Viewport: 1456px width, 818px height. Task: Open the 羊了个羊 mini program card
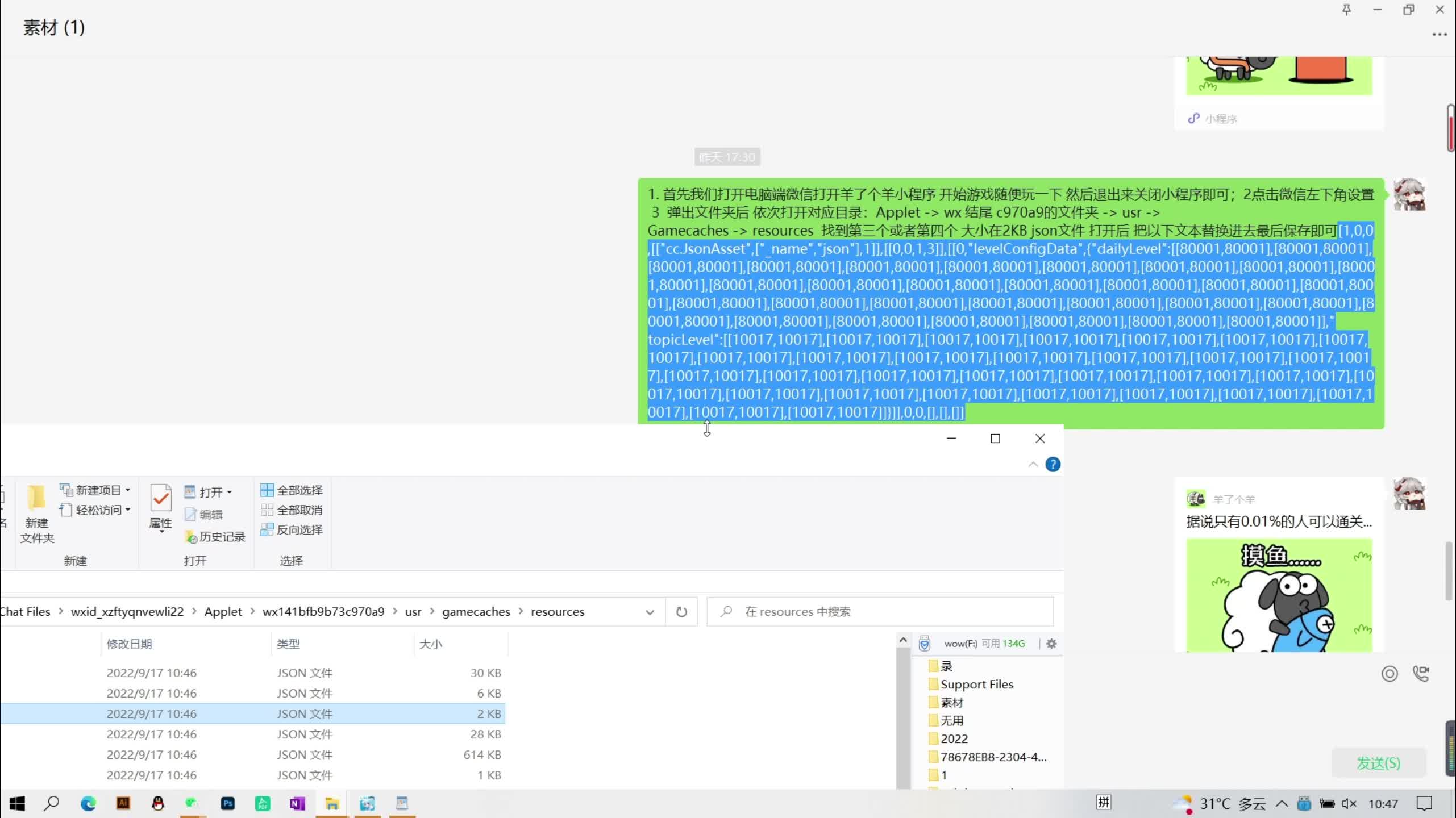[1279, 565]
